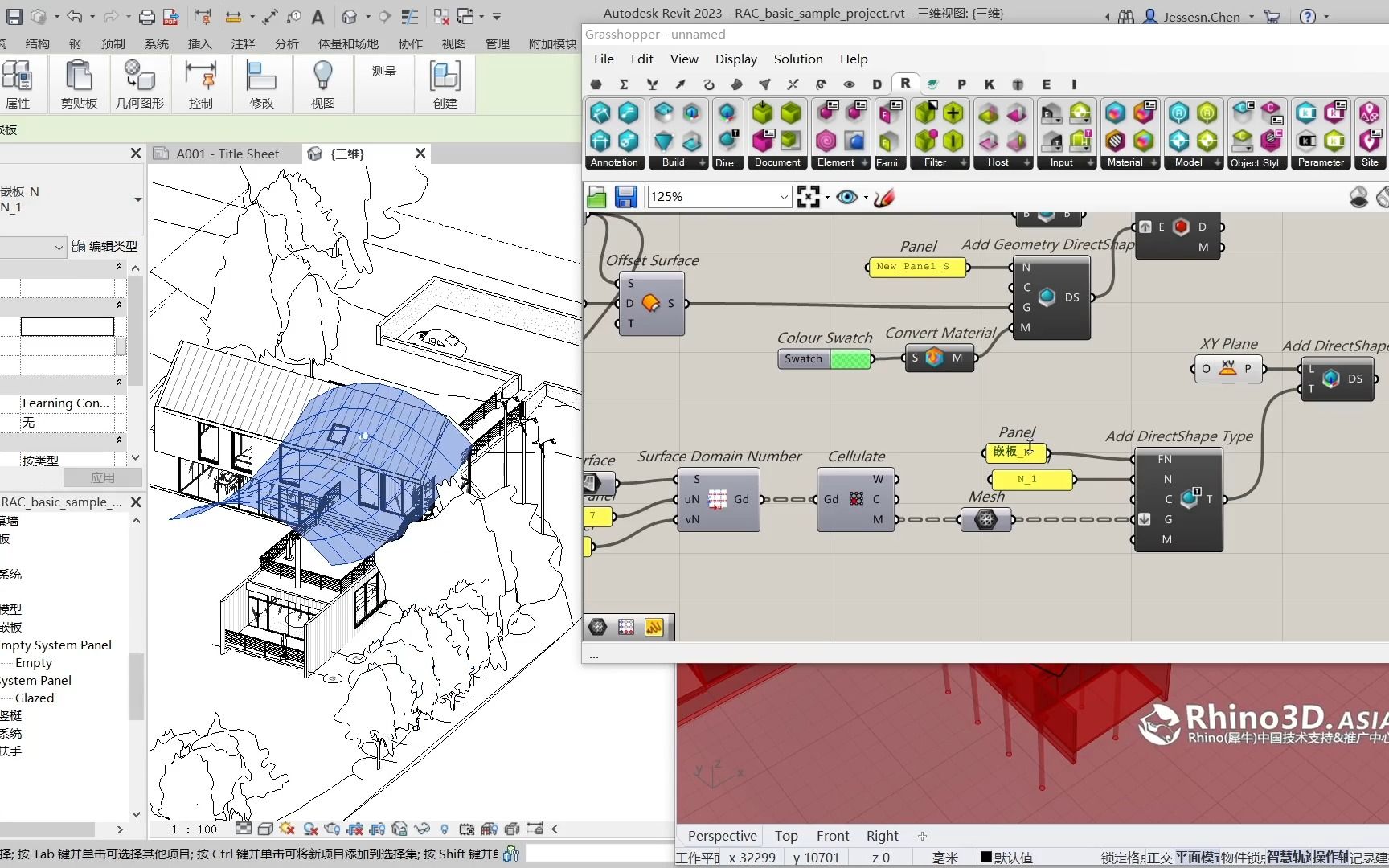Select the red sketch pen tool in Grasshopper

coord(883,197)
